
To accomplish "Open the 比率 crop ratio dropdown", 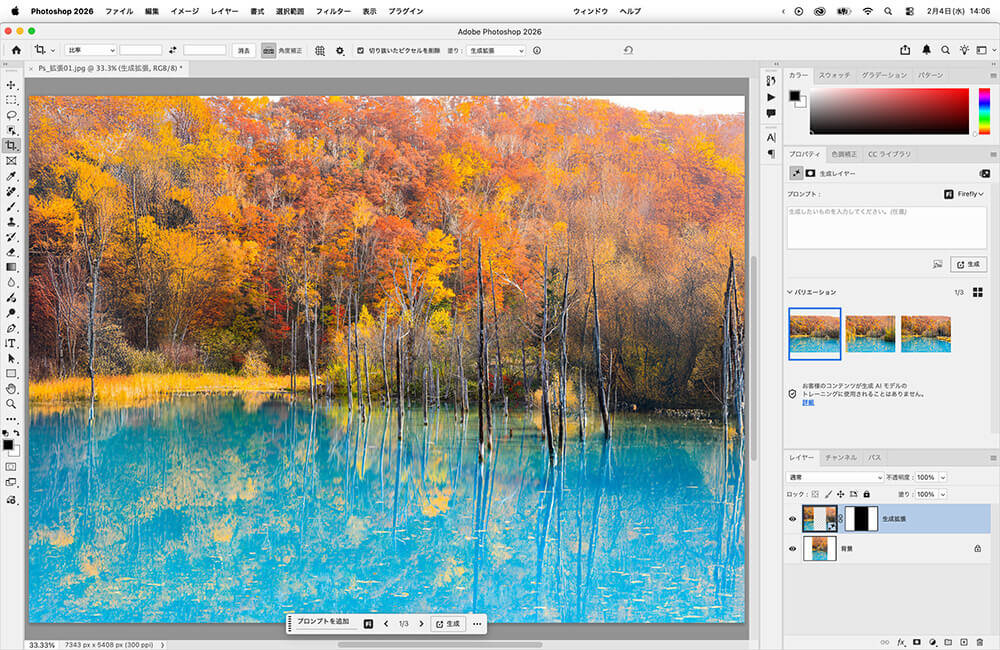I will click(90, 50).
